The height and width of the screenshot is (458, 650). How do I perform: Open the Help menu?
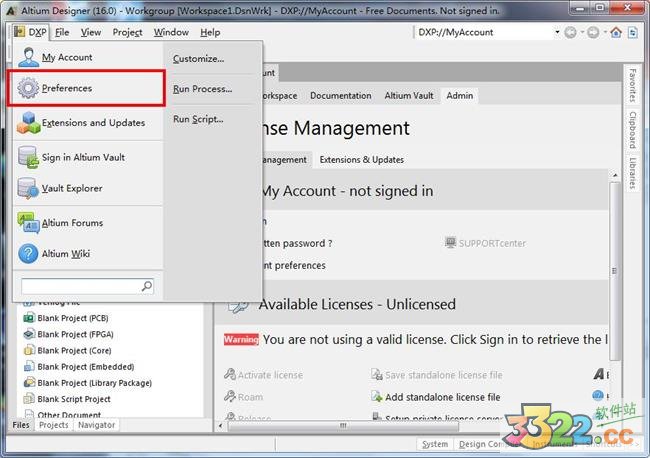(x=210, y=32)
